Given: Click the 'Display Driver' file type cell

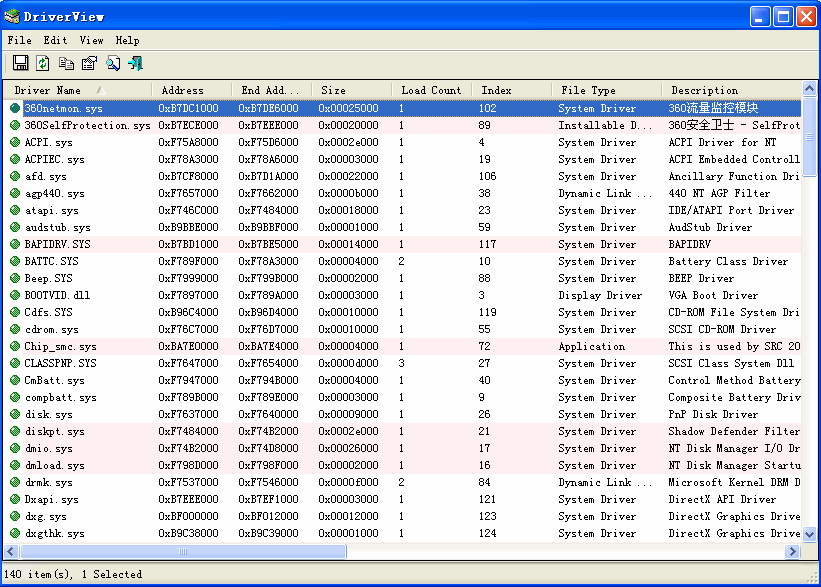Looking at the screenshot, I should point(600,295).
